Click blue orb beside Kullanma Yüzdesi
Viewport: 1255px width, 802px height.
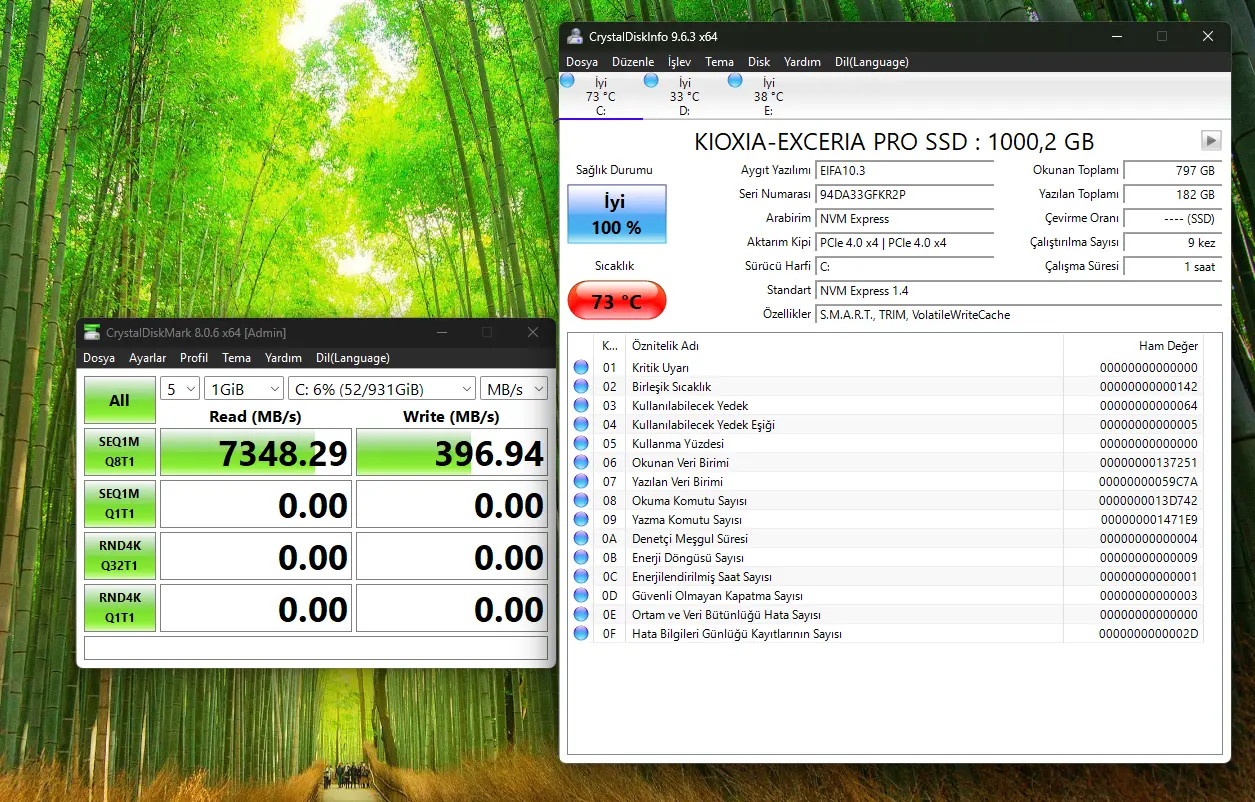click(x=581, y=443)
